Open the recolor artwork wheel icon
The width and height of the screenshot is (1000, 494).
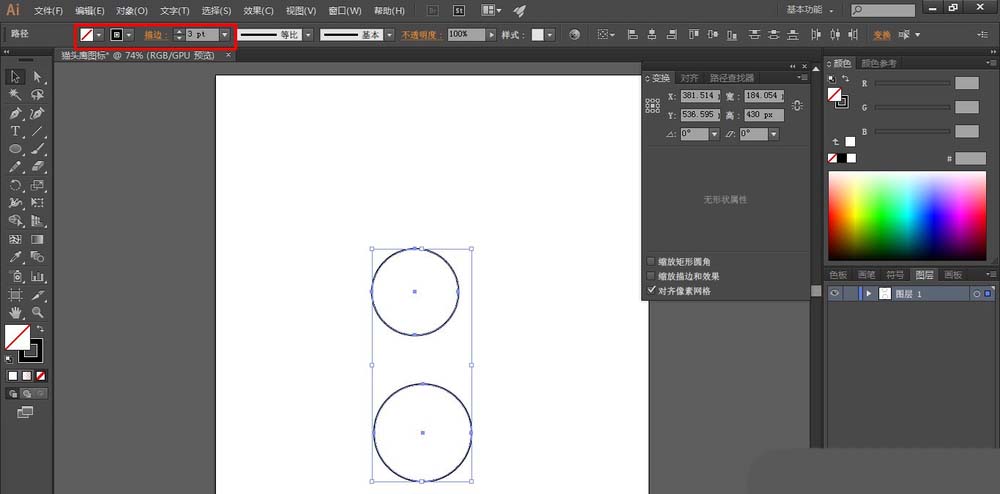click(575, 35)
